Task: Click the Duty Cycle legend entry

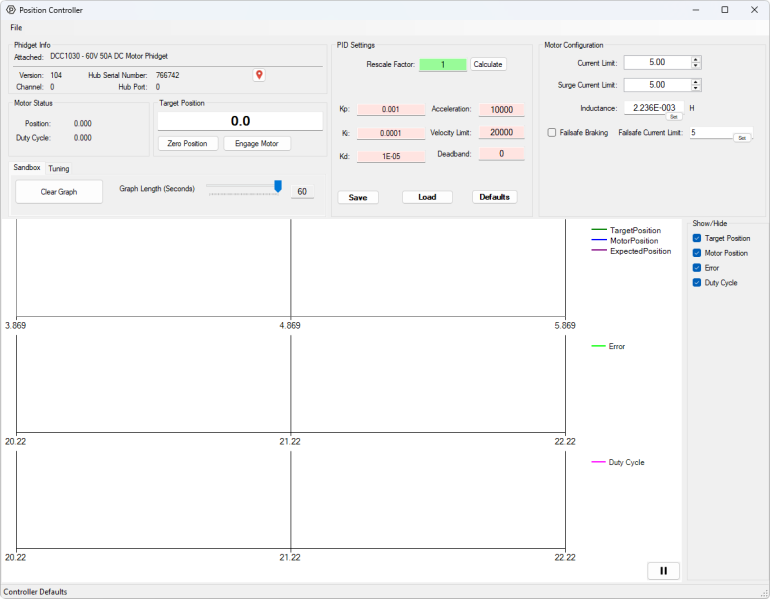Action: pos(618,462)
